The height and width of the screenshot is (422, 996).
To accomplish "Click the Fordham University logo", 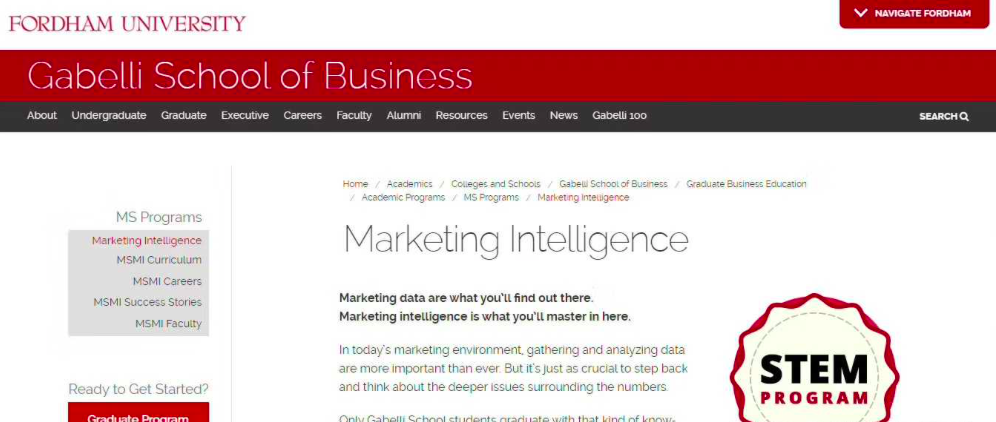I will tap(127, 22).
